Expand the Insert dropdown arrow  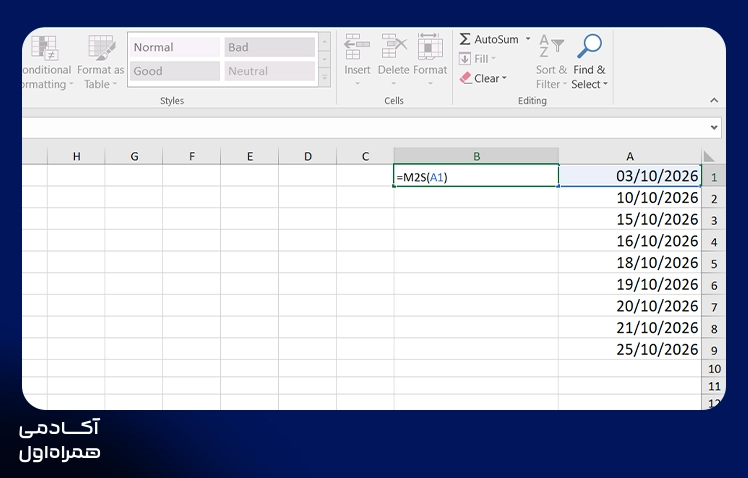coord(357,84)
